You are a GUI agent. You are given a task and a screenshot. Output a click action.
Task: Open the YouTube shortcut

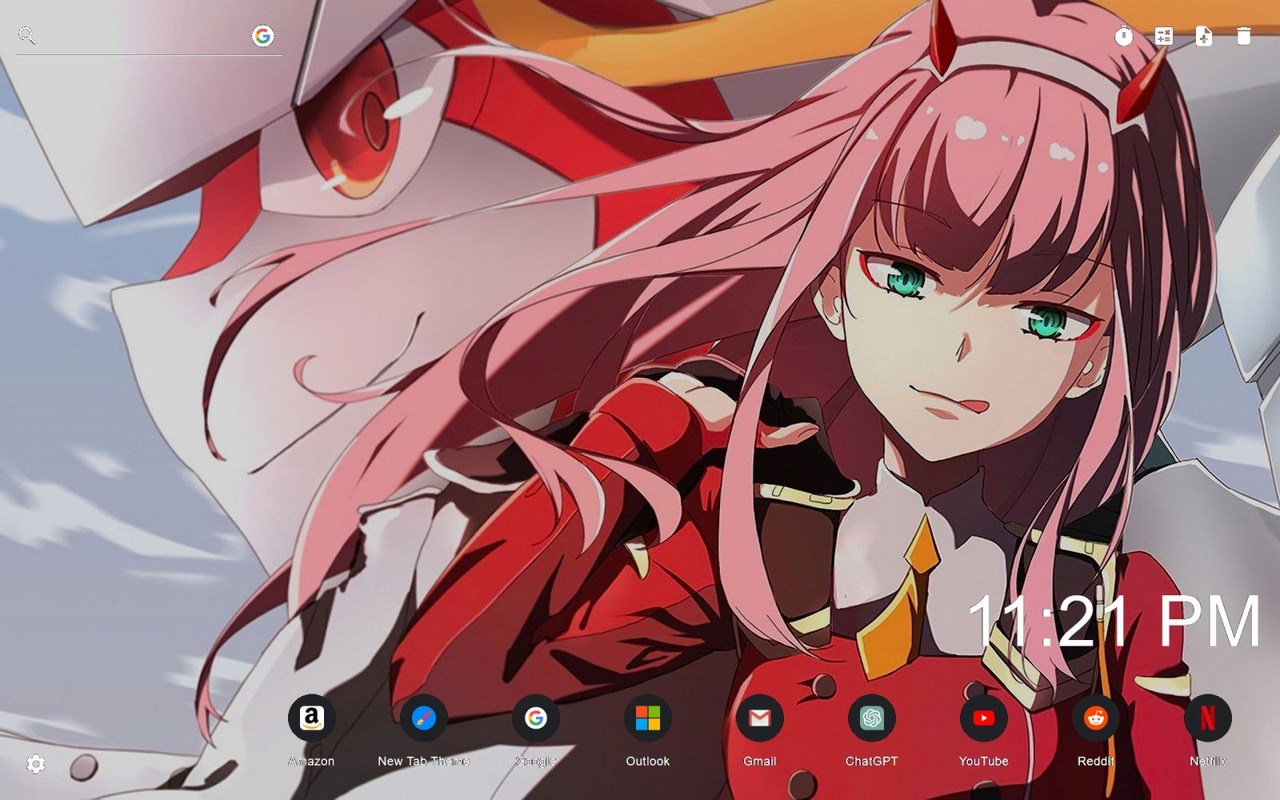pos(984,718)
